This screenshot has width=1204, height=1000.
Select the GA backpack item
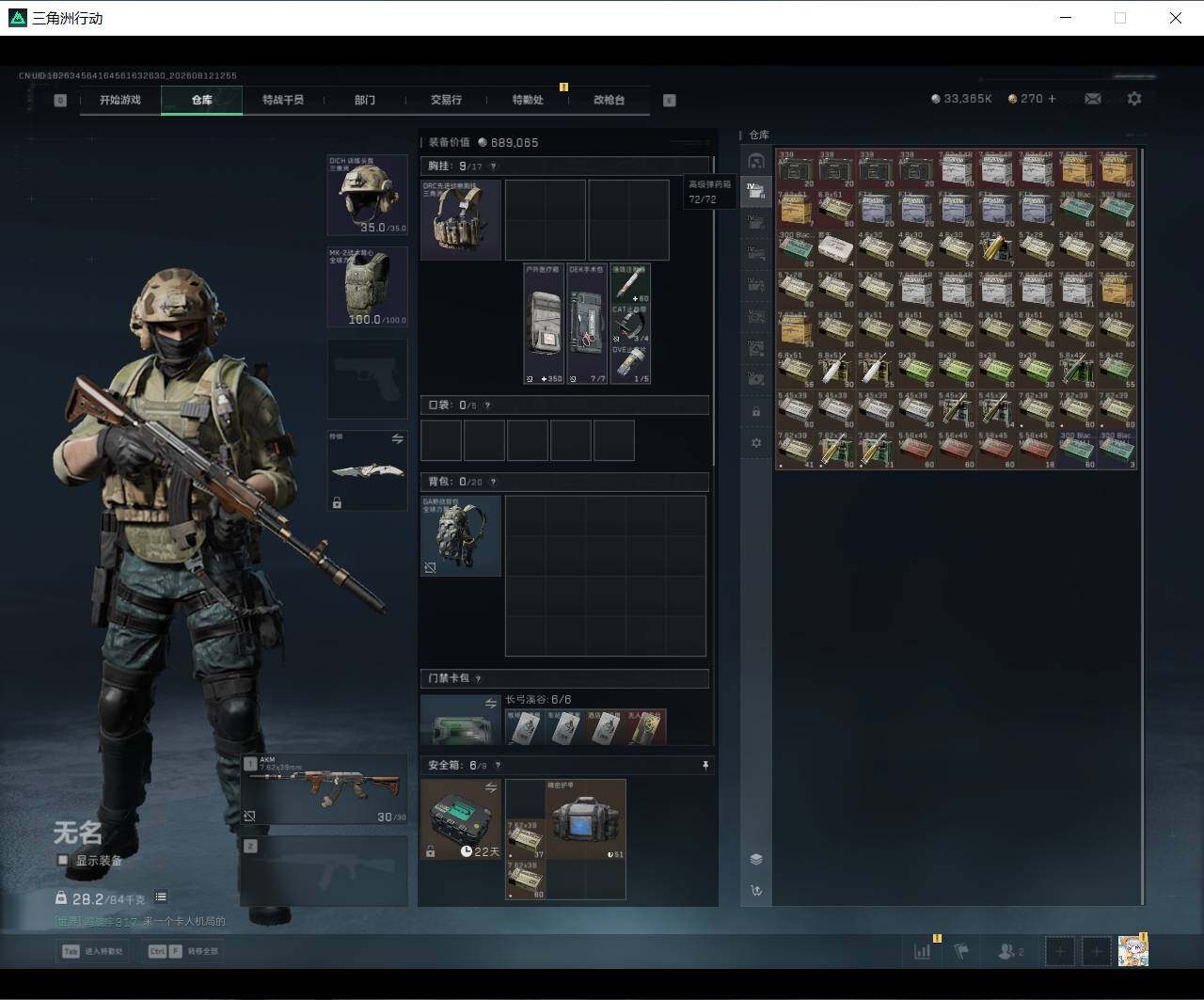click(x=461, y=536)
